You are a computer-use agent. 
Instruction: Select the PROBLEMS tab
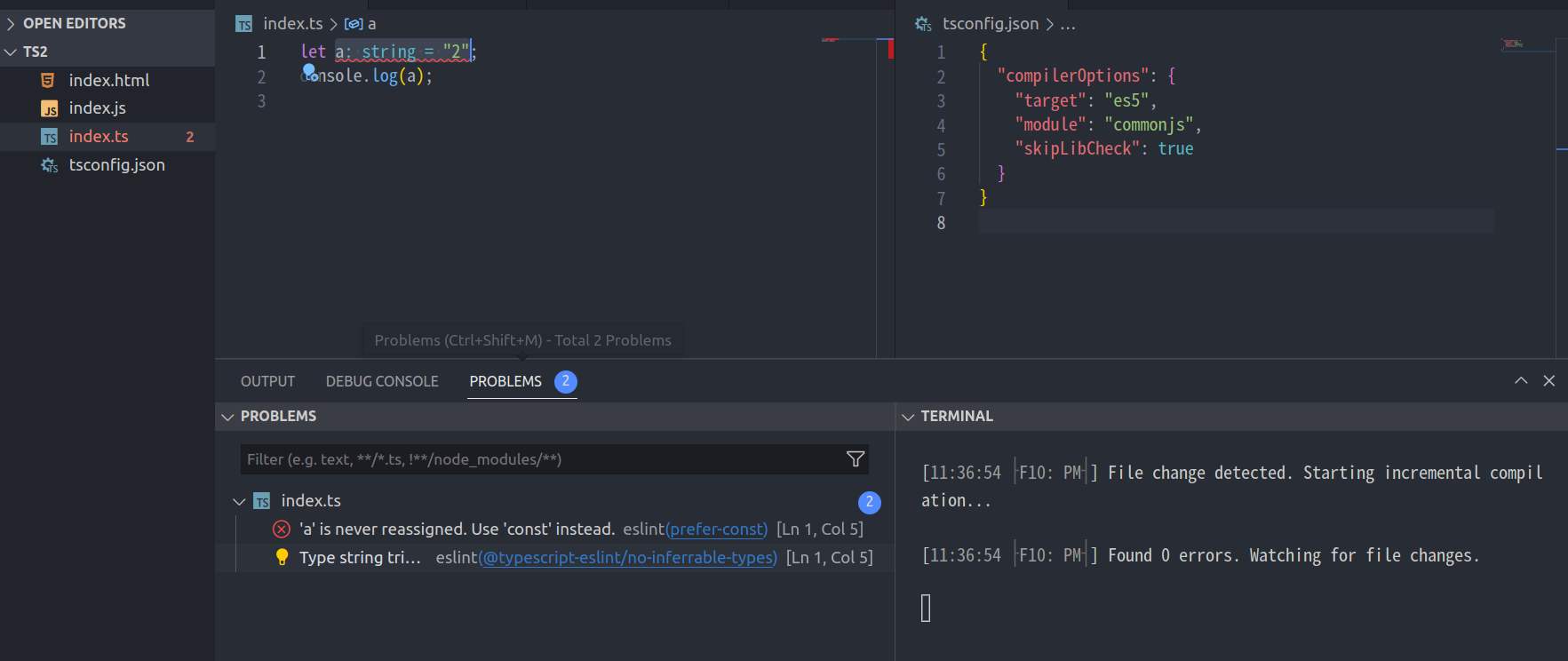(x=505, y=381)
